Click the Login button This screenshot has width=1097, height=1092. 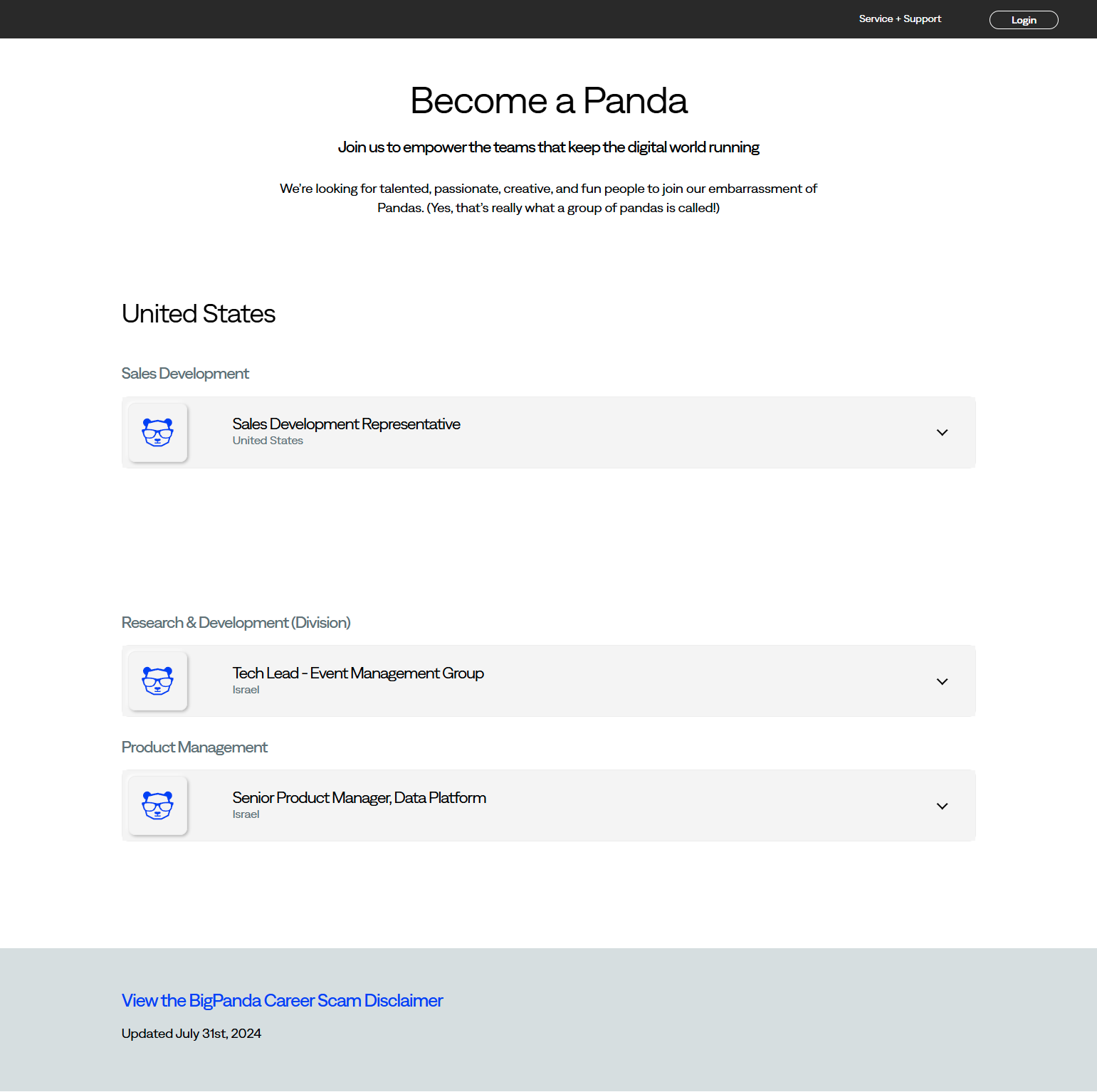click(x=1023, y=19)
